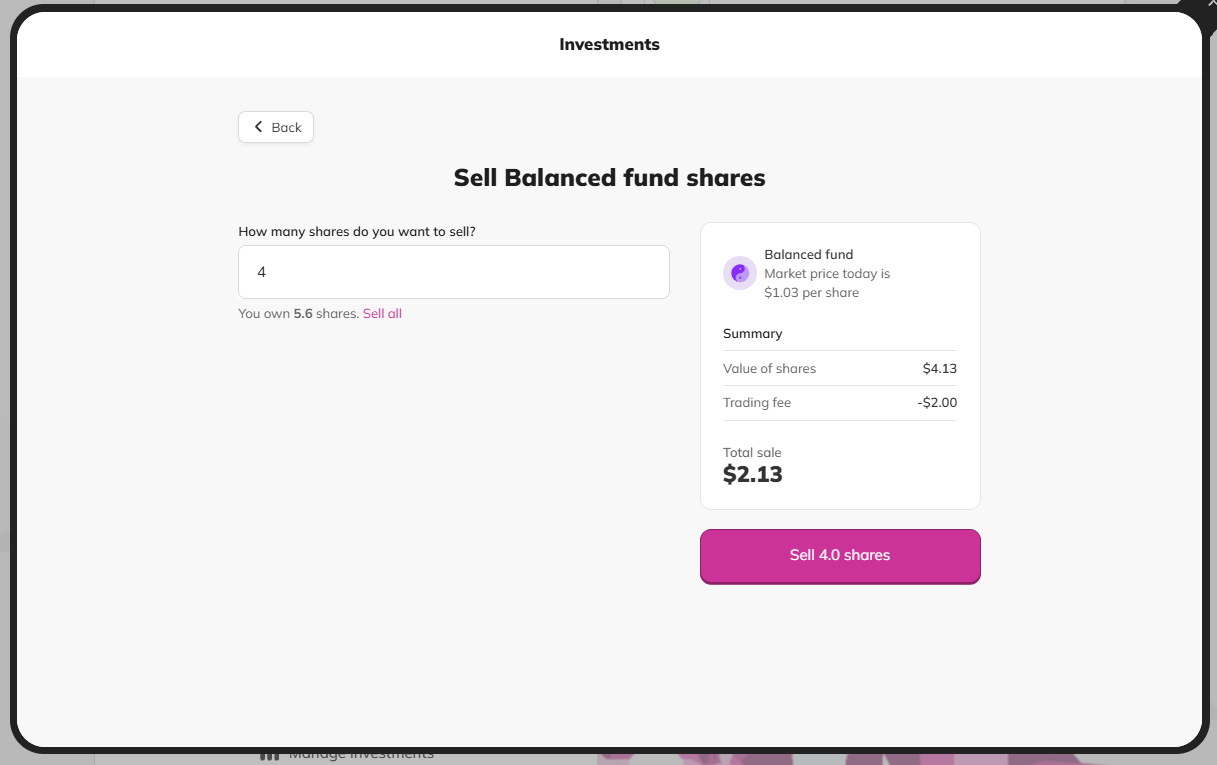Click the Balanced fund name in summary card
This screenshot has height=765, width=1217.
click(809, 255)
